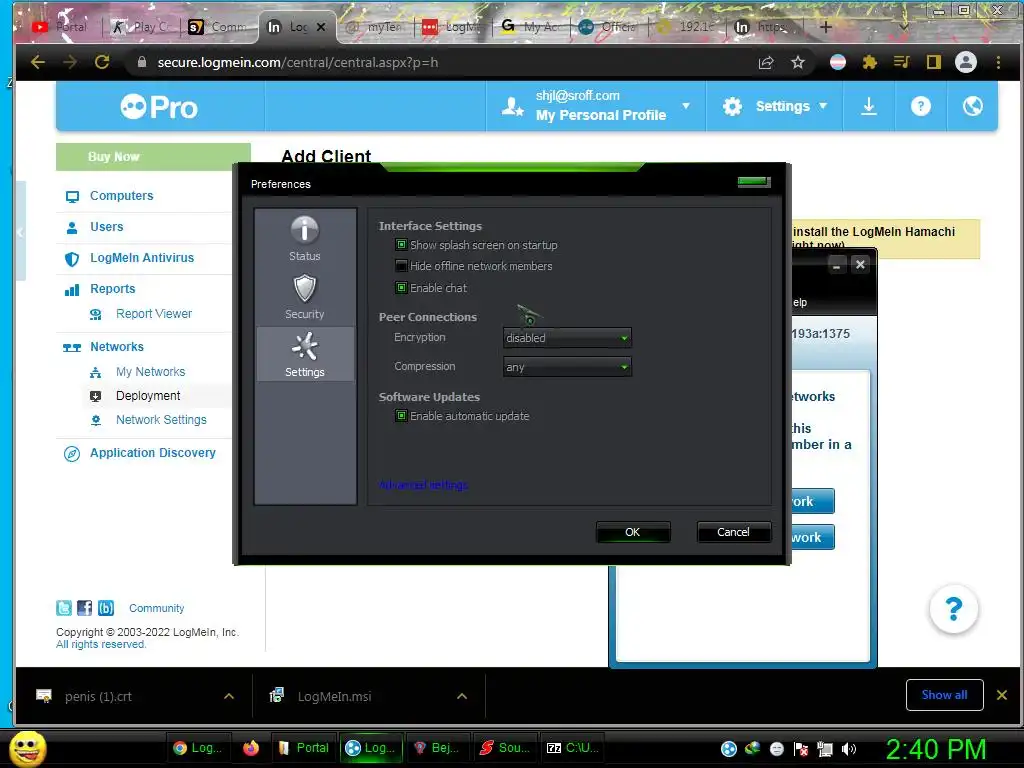Screen dimensions: 1024x768
Task: Switch to the myTen tab
Action: pos(374,27)
